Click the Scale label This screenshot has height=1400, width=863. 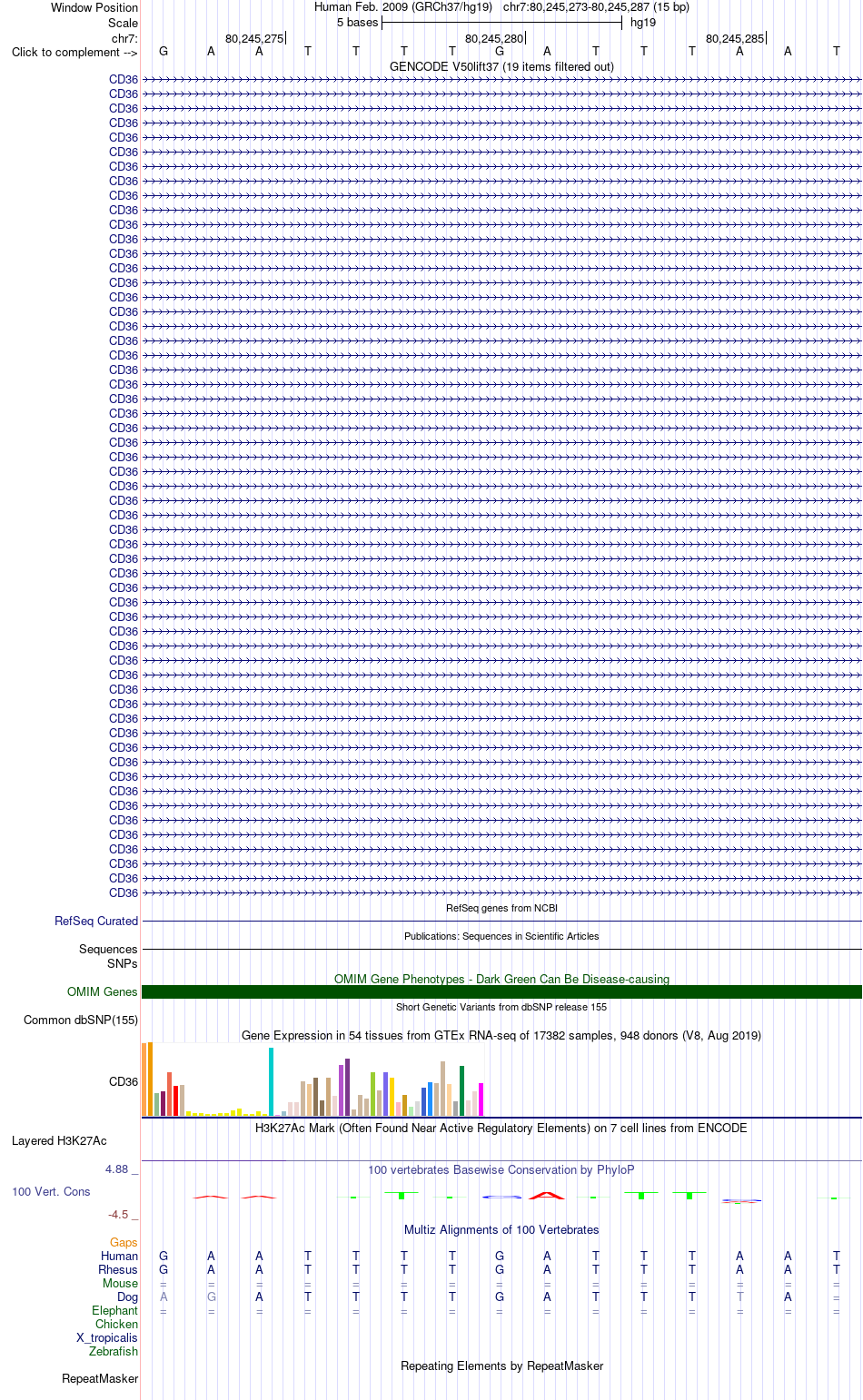click(124, 23)
